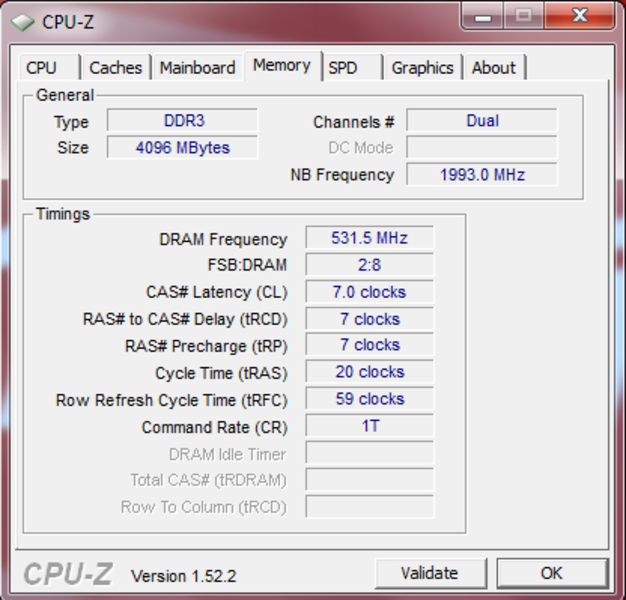Click the empty Total CAS# (tRDRAM) field
626x600 pixels.
click(370, 479)
